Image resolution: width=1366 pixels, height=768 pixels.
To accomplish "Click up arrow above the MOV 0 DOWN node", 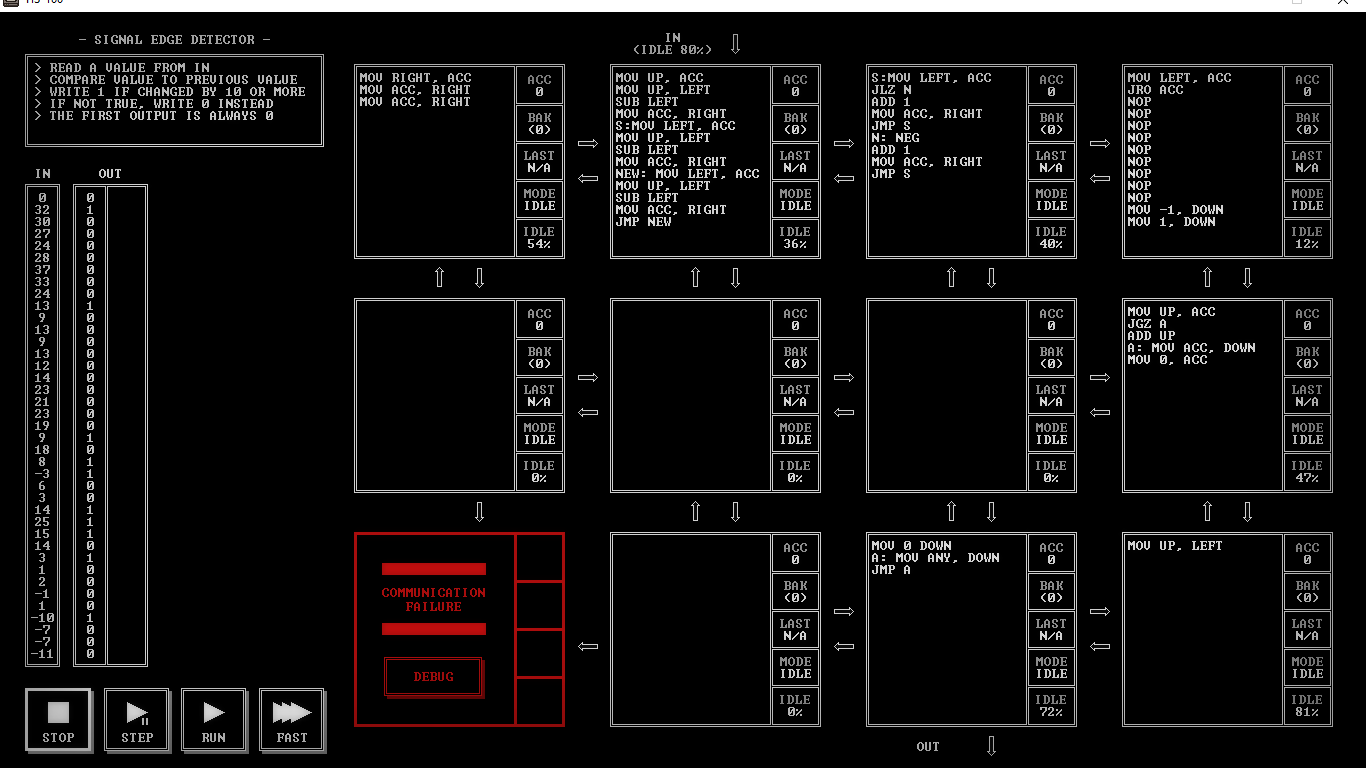I will [951, 512].
